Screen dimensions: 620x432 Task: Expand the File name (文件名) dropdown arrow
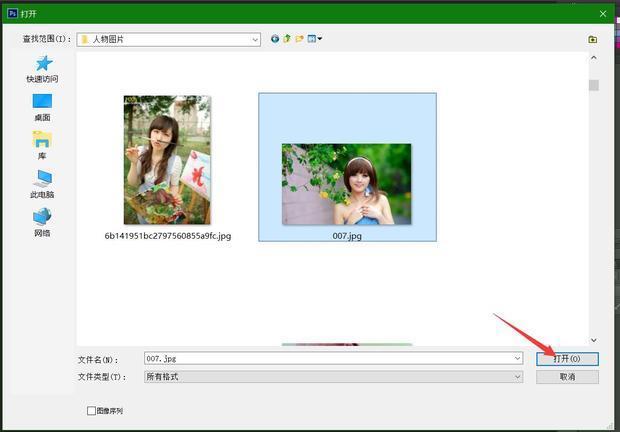click(x=517, y=358)
